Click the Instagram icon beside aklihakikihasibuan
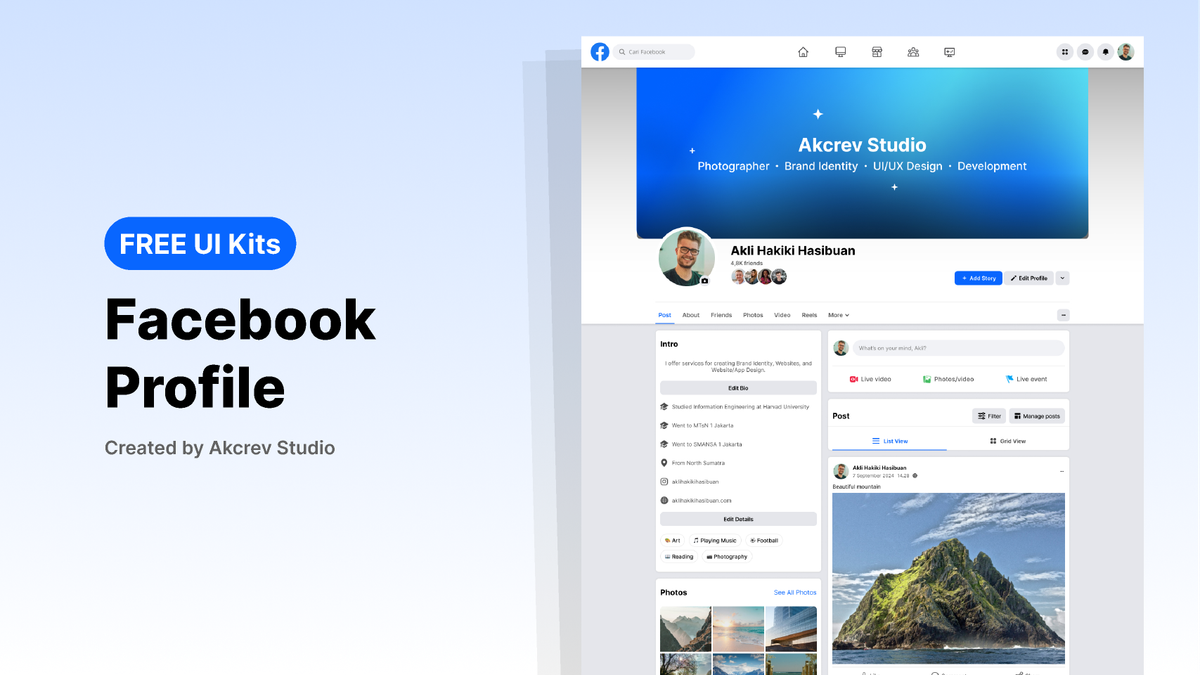This screenshot has width=1200, height=675. click(664, 481)
